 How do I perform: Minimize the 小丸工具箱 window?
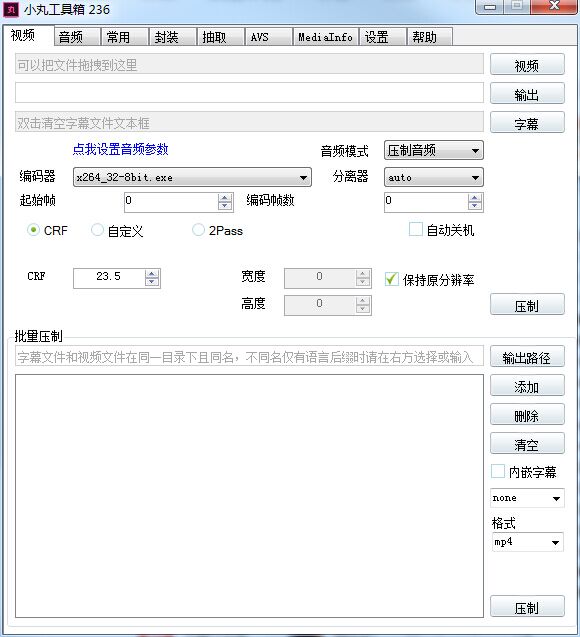[490, 6]
